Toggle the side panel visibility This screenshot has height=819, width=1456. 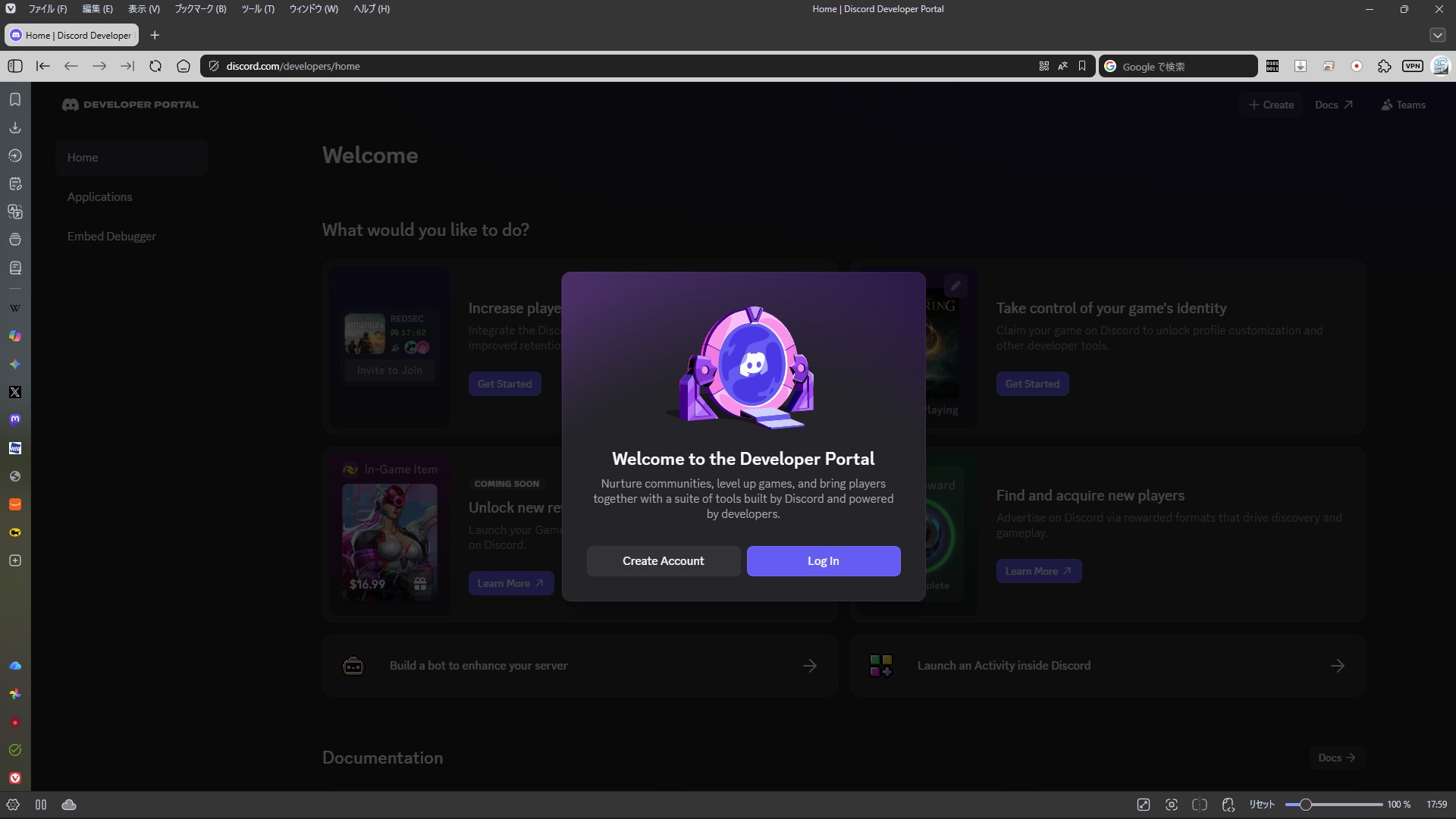pyautogui.click(x=15, y=66)
